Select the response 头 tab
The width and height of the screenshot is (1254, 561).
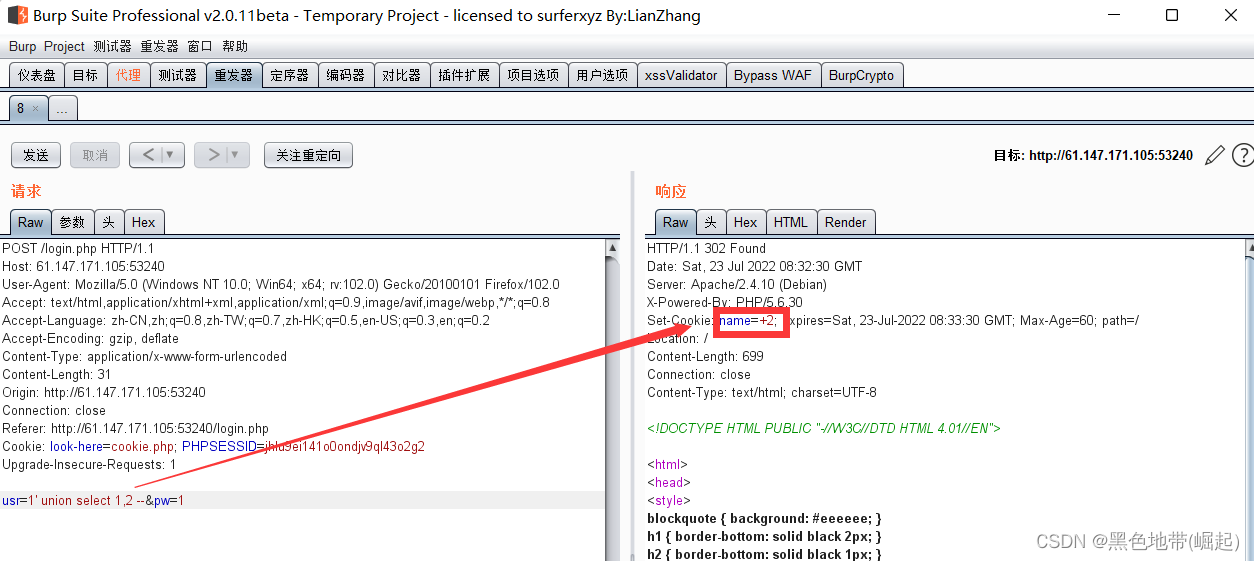711,222
